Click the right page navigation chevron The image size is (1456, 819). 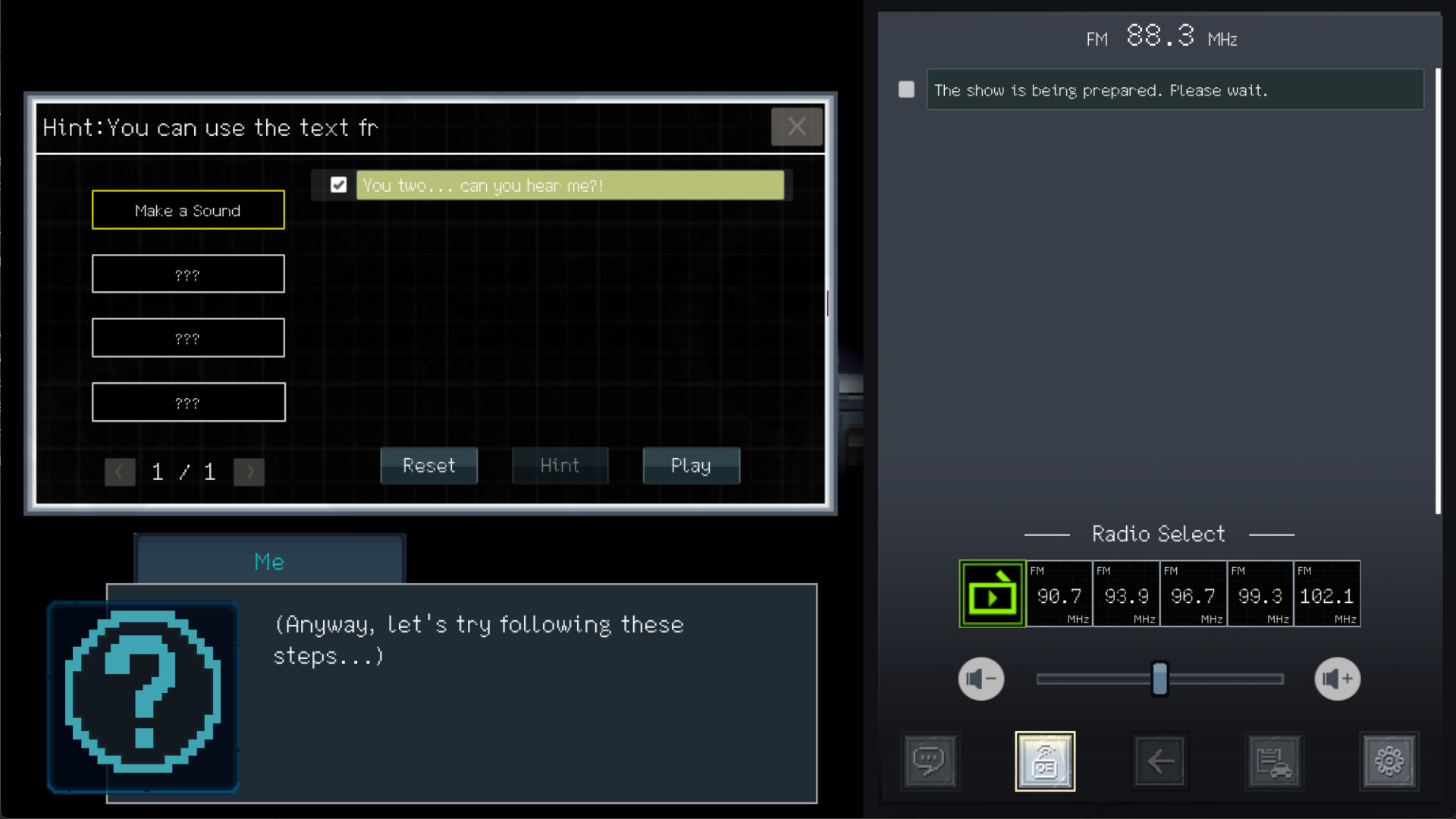pyautogui.click(x=249, y=472)
